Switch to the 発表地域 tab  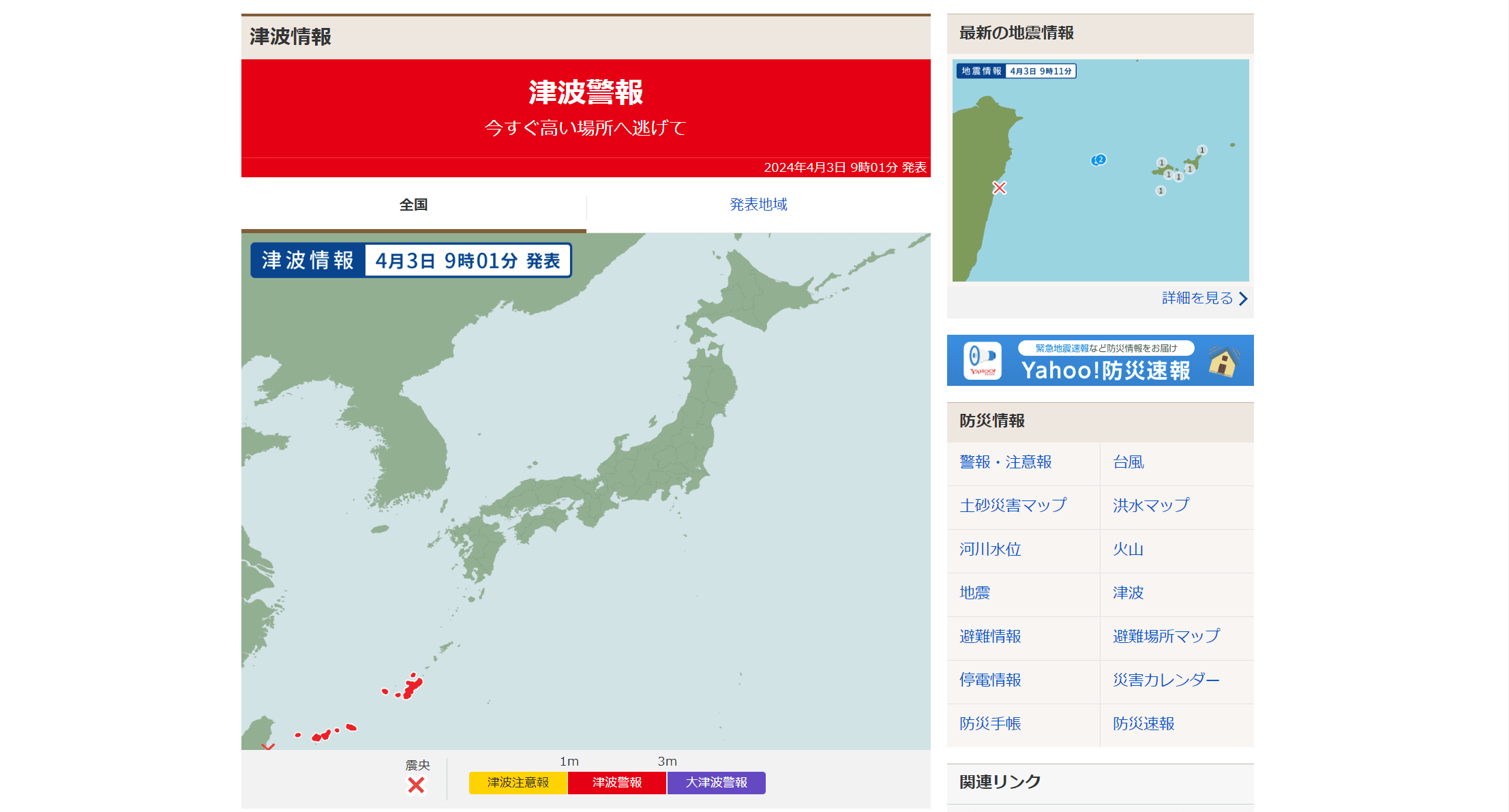pos(758,205)
